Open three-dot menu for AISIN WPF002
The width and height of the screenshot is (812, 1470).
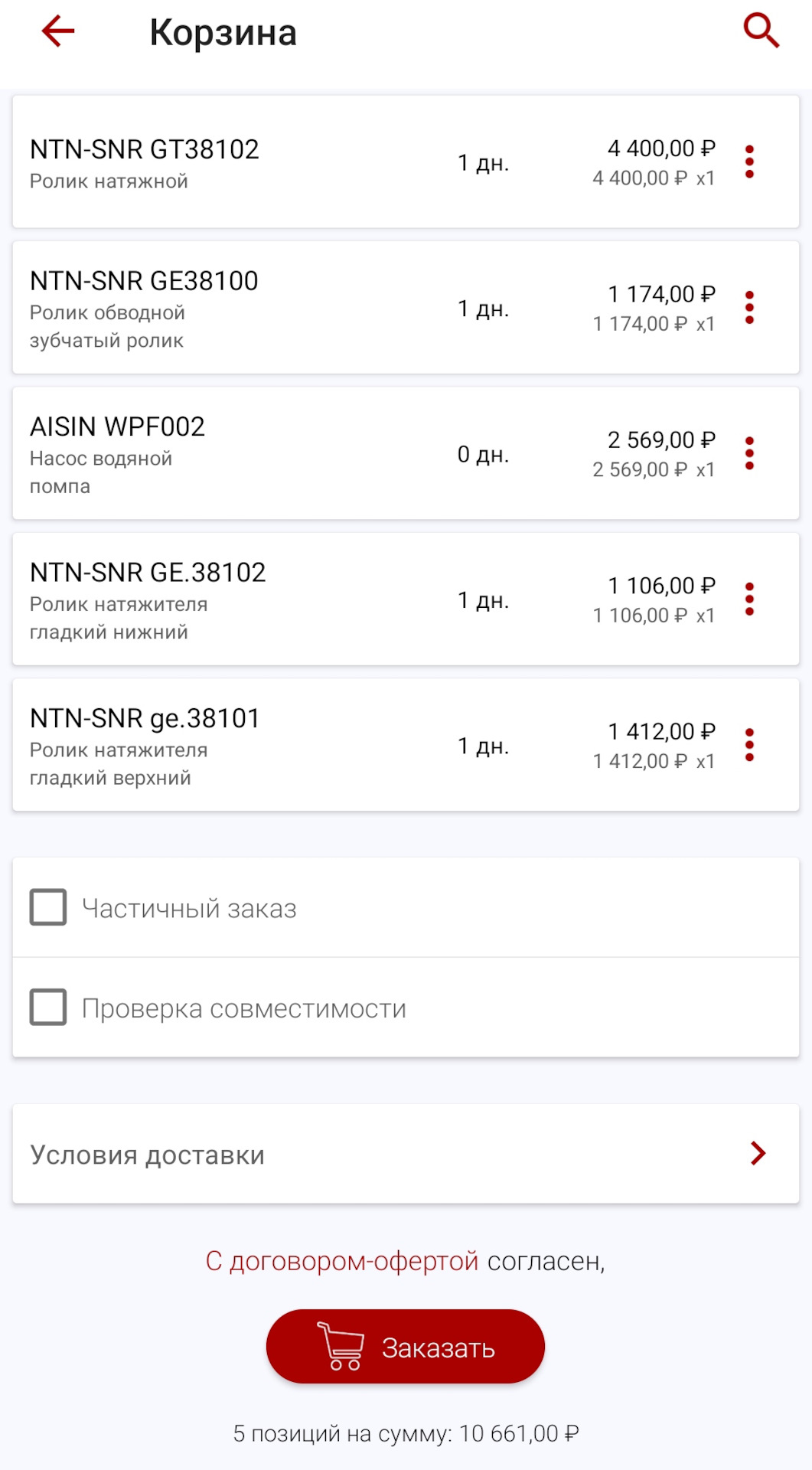click(749, 453)
